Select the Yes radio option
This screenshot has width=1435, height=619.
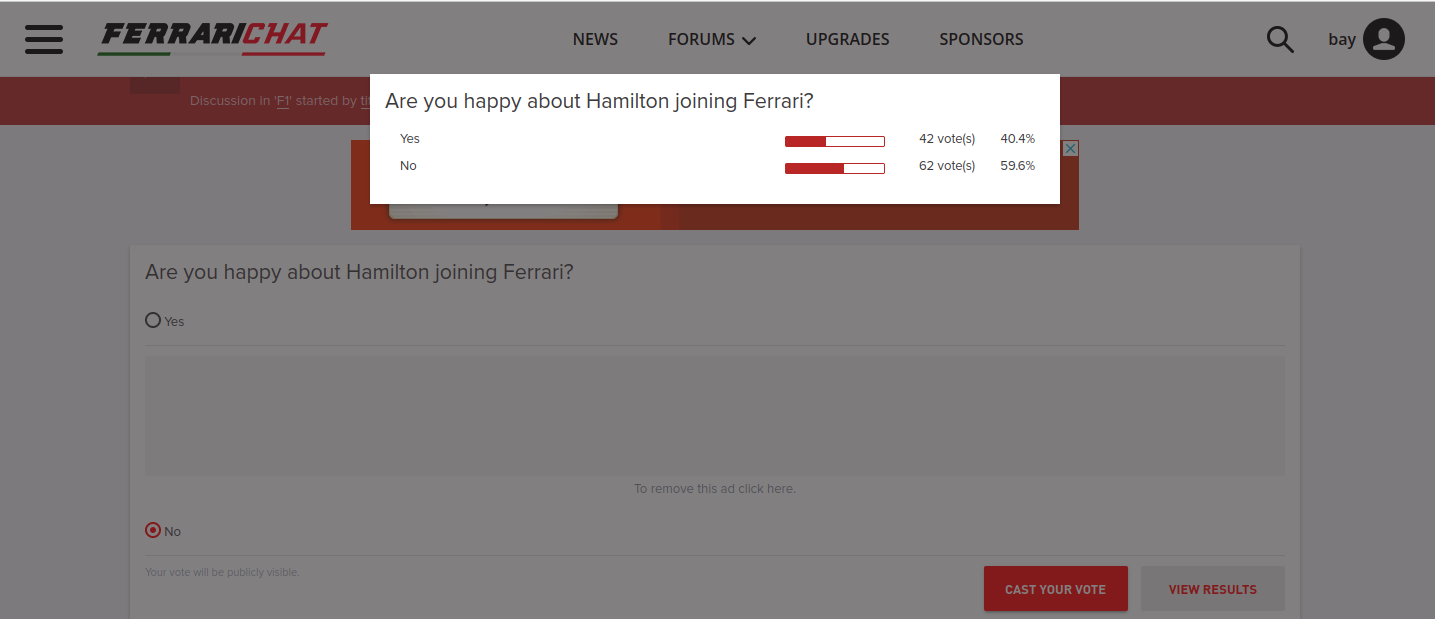153,320
